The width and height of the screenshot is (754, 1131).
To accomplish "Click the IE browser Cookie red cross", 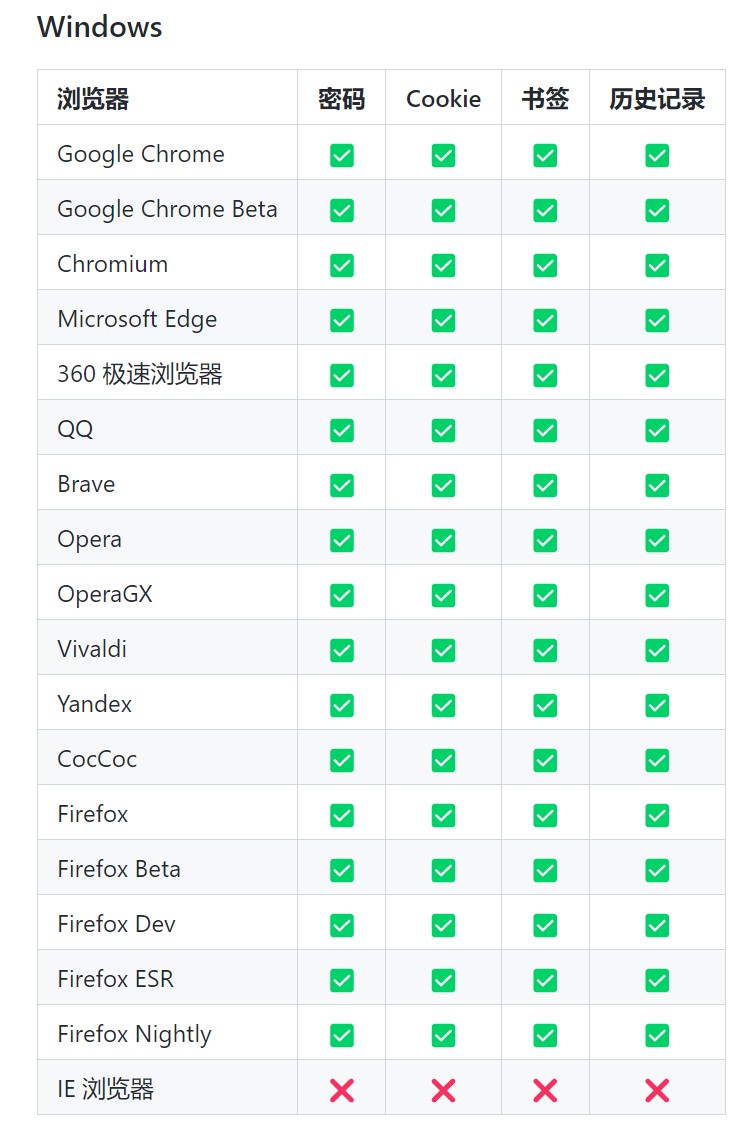I will 443,1090.
